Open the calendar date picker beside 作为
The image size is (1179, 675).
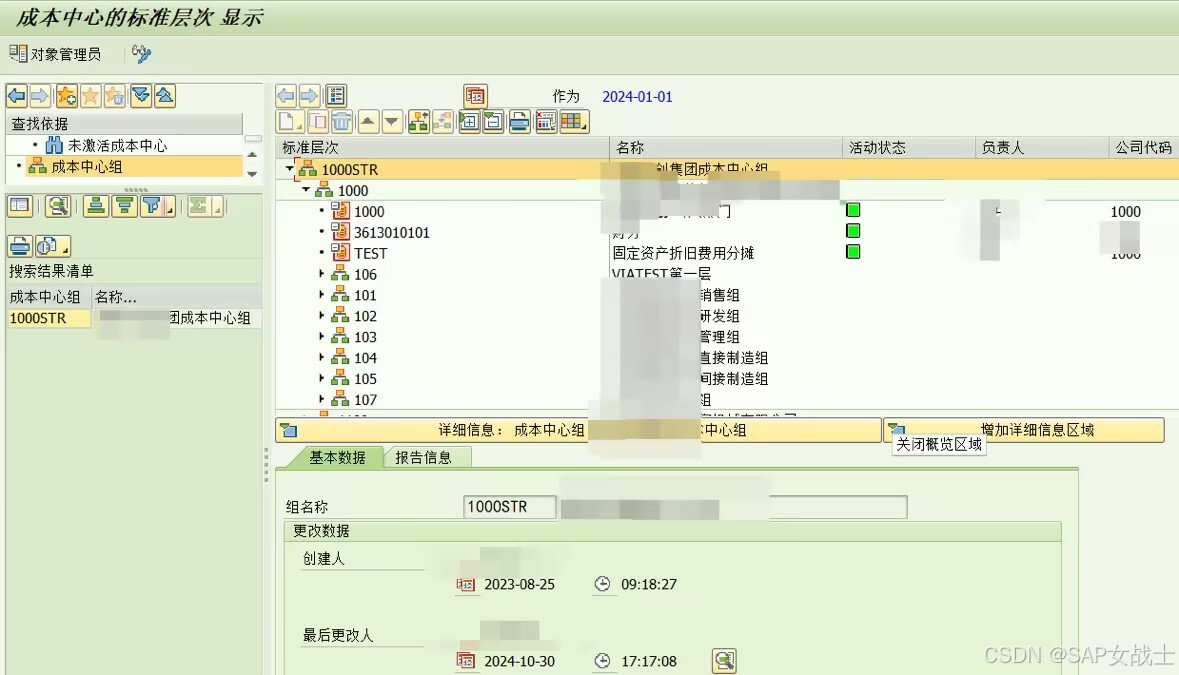click(x=475, y=96)
